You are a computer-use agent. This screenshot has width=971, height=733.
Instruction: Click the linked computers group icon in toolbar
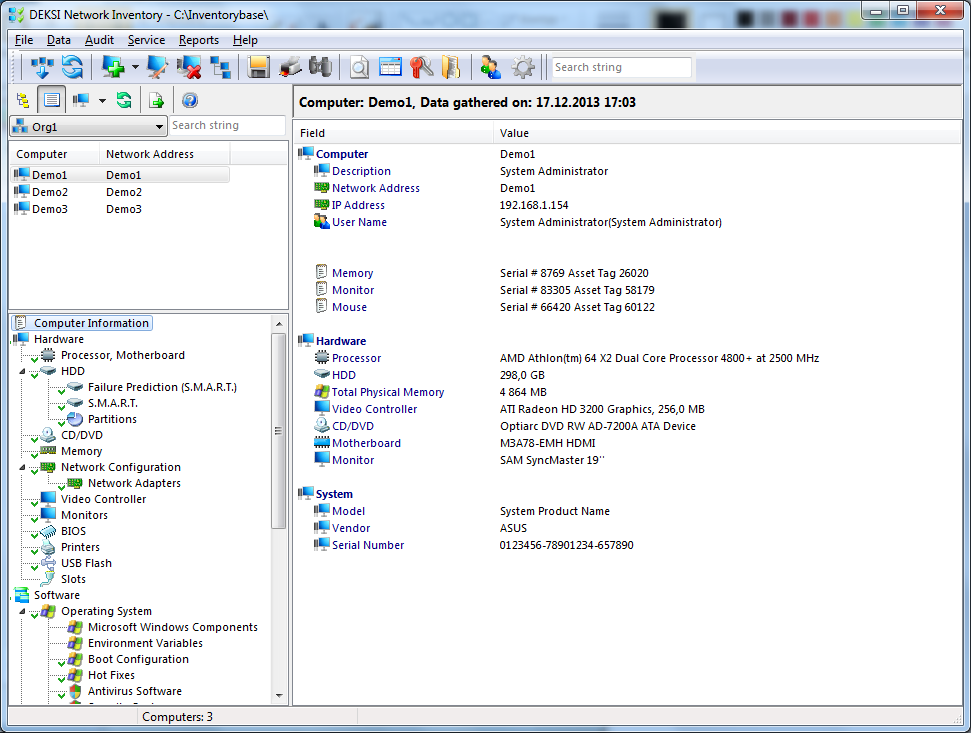point(220,67)
